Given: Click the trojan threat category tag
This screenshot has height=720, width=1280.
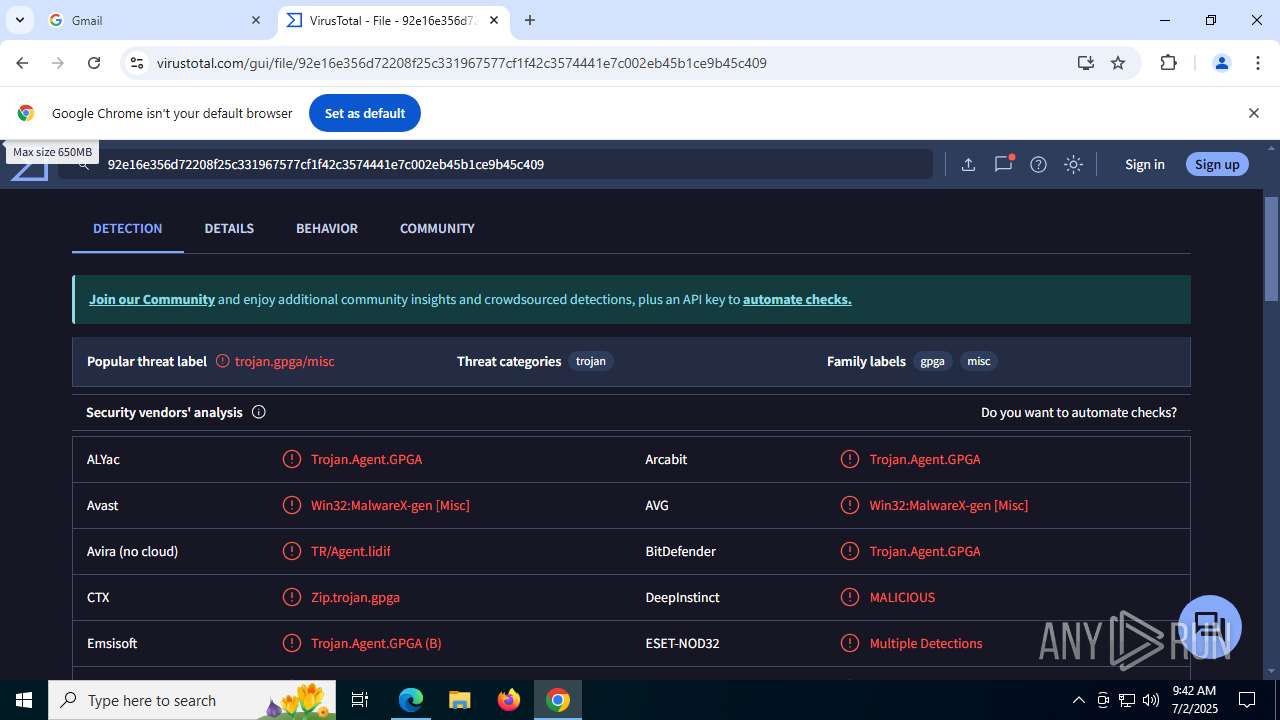Looking at the screenshot, I should 591,361.
